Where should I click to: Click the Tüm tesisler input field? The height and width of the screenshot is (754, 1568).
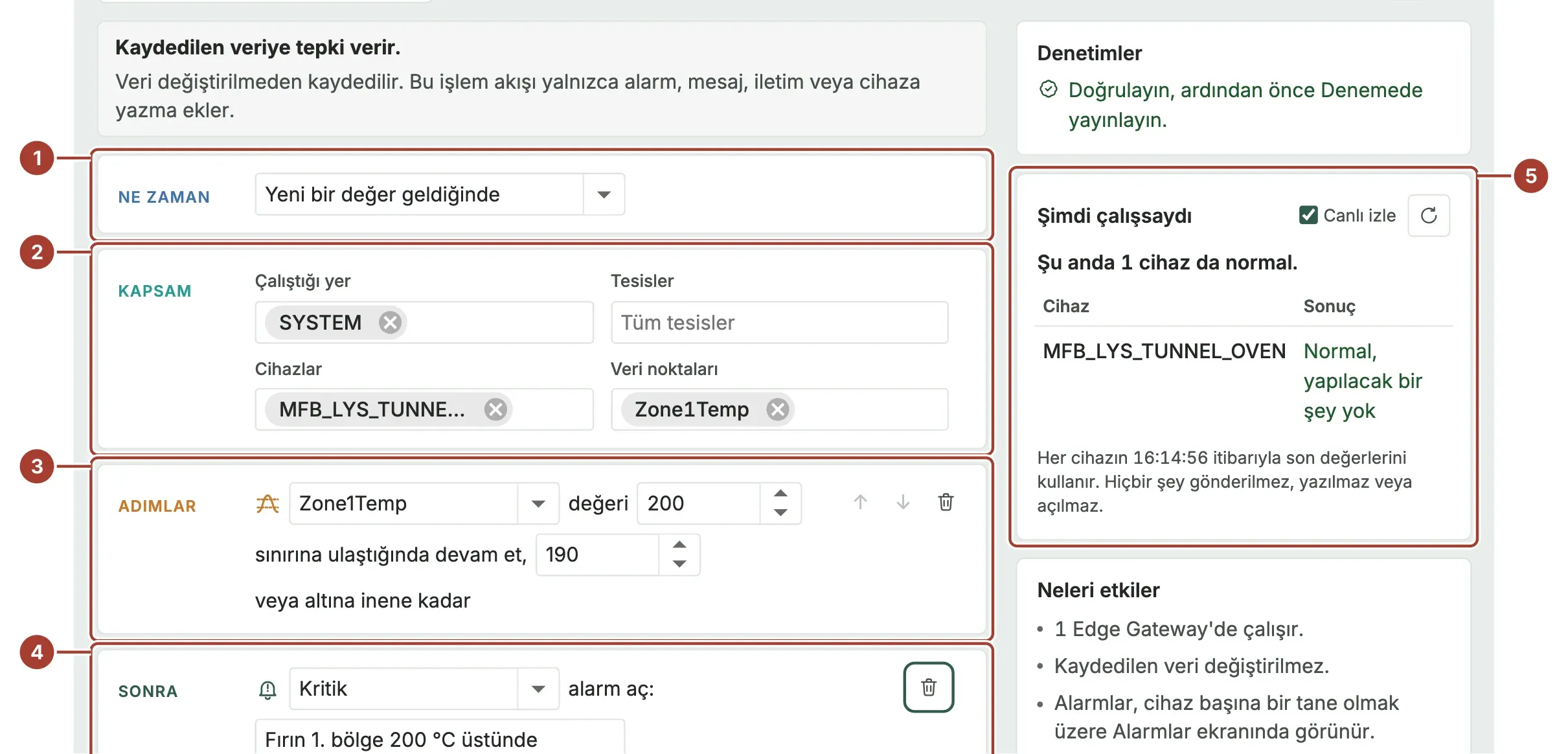[779, 322]
